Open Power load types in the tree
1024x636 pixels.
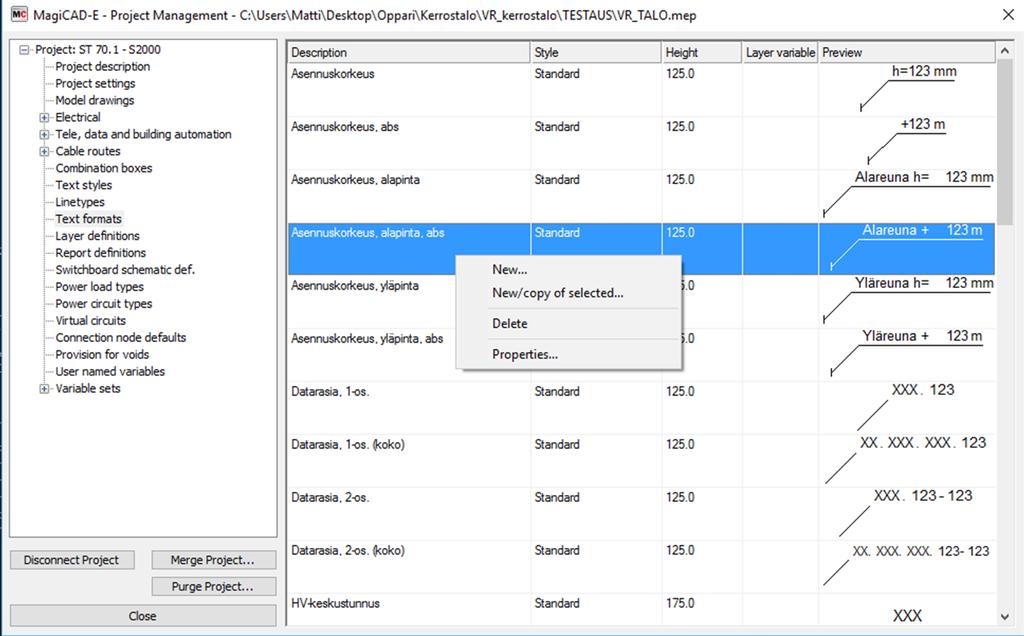(x=99, y=287)
